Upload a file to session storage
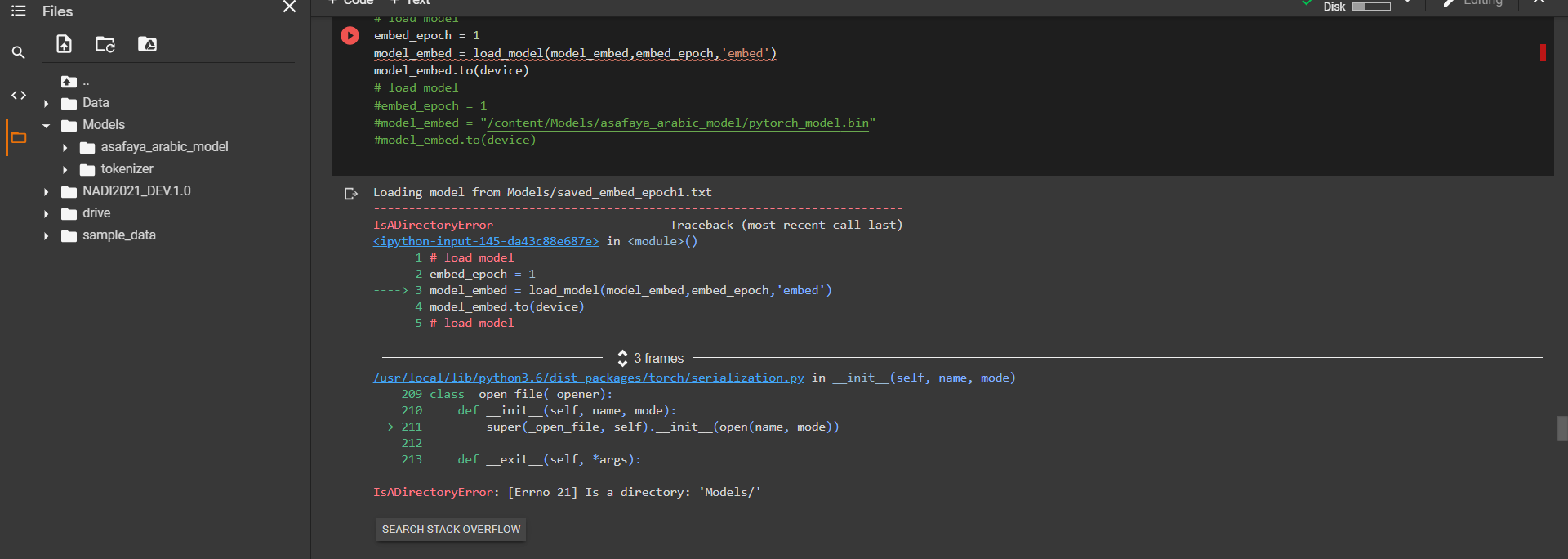Viewport: 1568px width, 559px height. pyautogui.click(x=64, y=44)
